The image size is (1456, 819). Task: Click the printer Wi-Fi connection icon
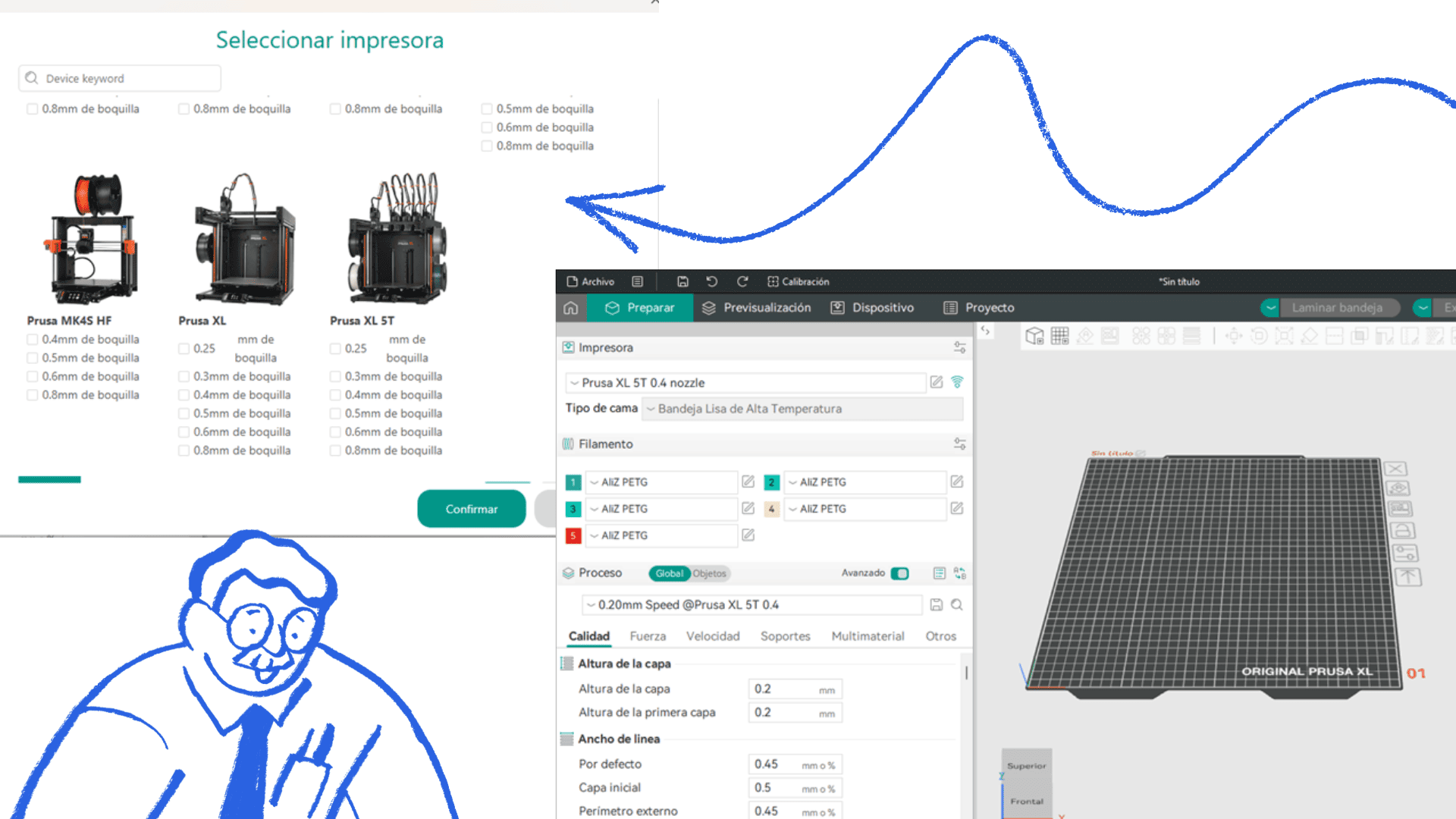(957, 382)
